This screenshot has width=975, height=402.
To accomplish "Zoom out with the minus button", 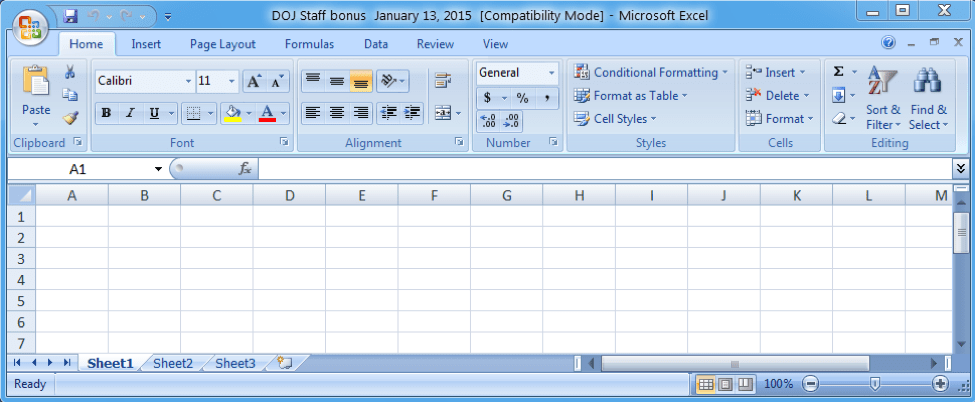I will 810,384.
